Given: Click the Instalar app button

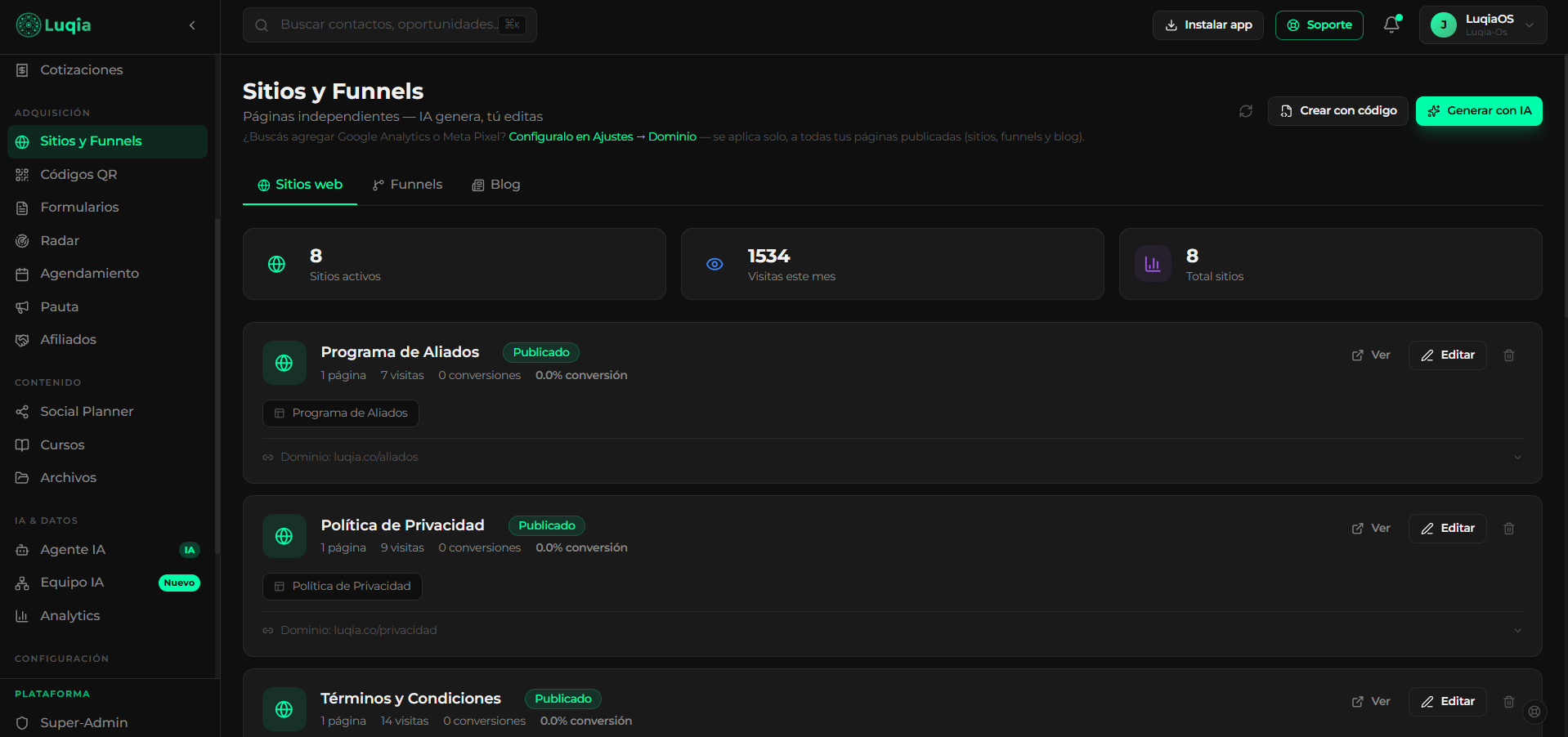Looking at the screenshot, I should point(1208,25).
